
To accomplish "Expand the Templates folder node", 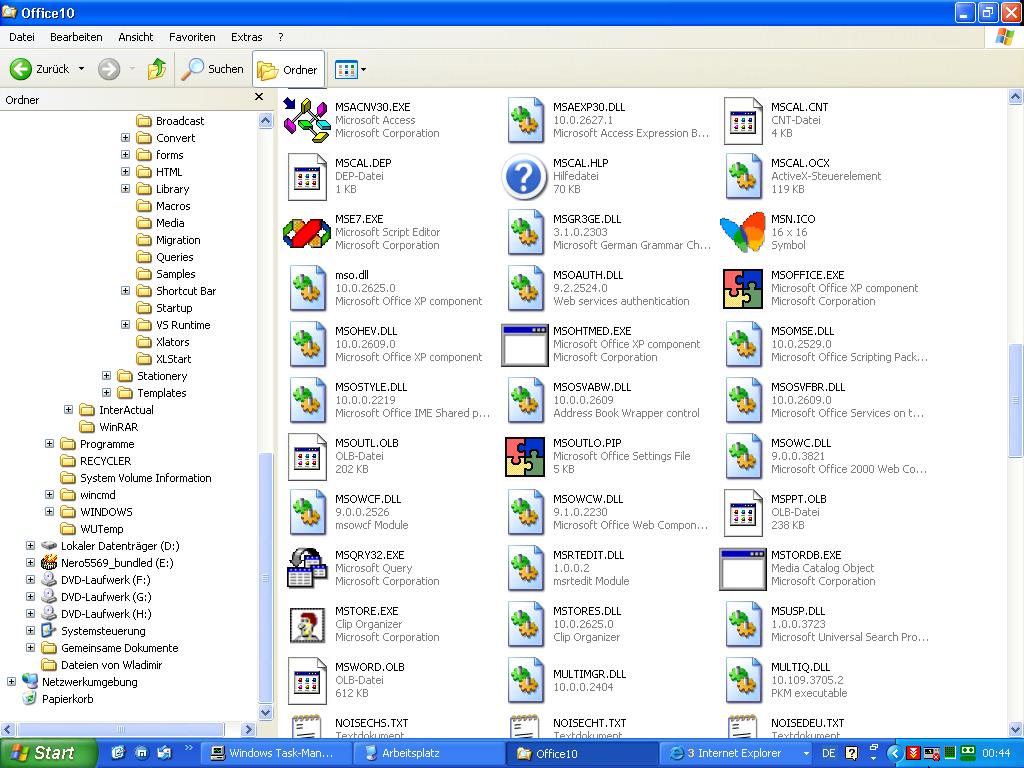I will 106,392.
